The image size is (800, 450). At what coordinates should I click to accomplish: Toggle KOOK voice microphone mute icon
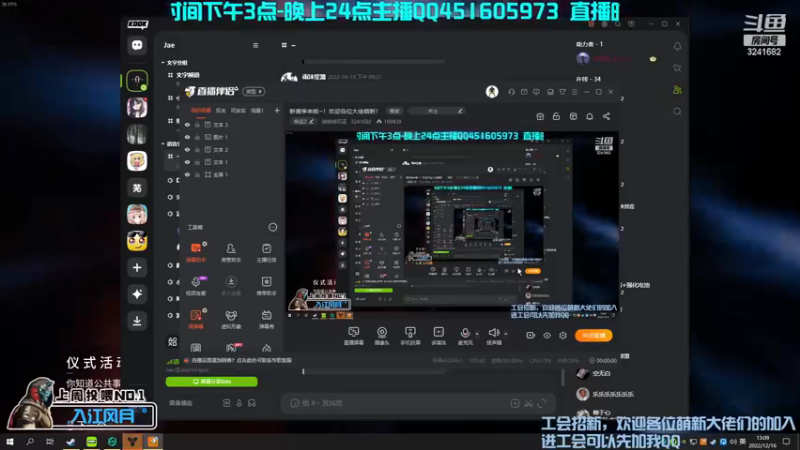click(239, 403)
